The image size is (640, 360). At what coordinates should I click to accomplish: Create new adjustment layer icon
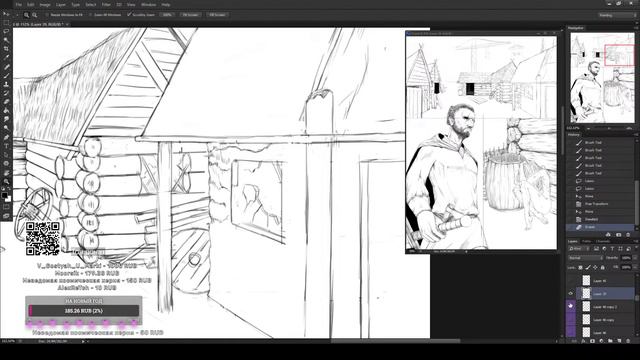[601, 341]
